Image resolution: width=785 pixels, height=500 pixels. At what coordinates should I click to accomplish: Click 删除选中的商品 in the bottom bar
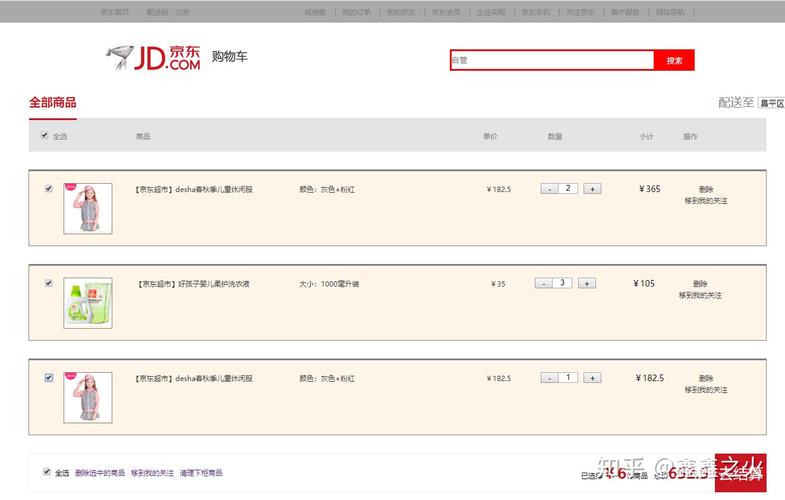(x=100, y=472)
